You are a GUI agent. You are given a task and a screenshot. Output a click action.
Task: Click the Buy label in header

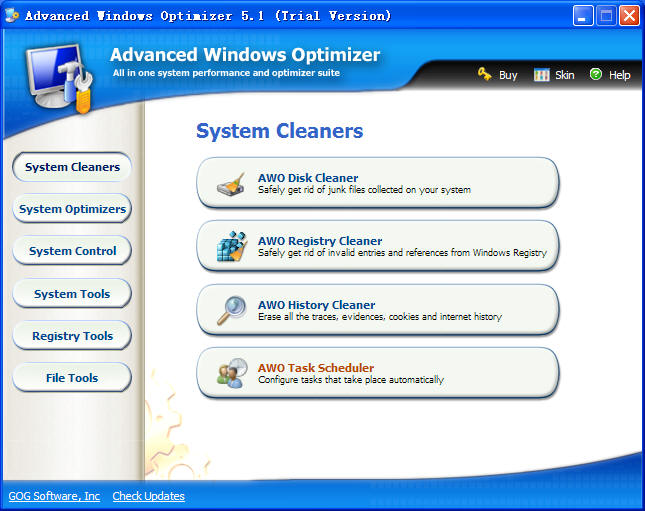[x=508, y=75]
